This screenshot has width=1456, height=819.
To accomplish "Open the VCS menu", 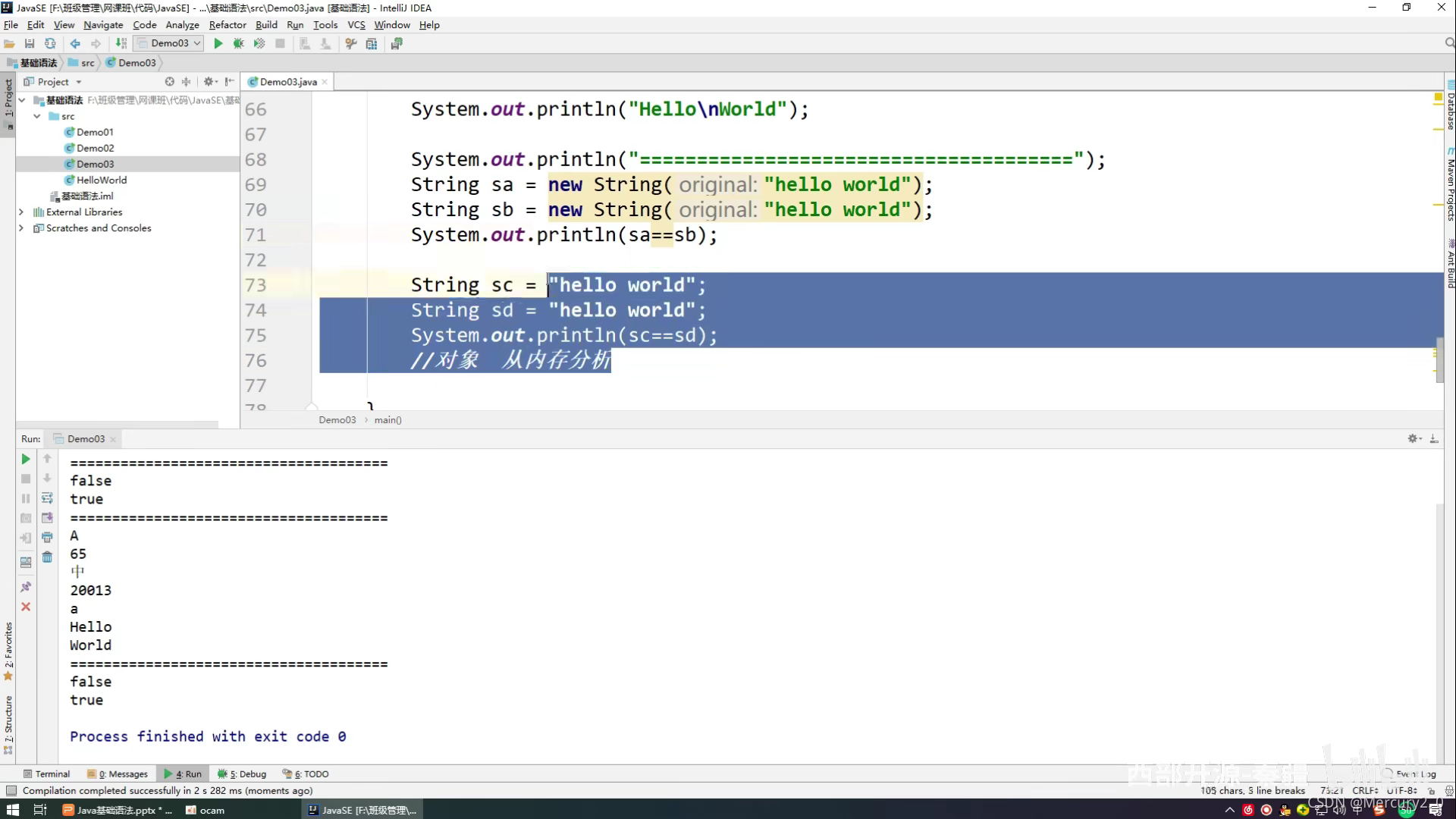I will click(x=356, y=25).
